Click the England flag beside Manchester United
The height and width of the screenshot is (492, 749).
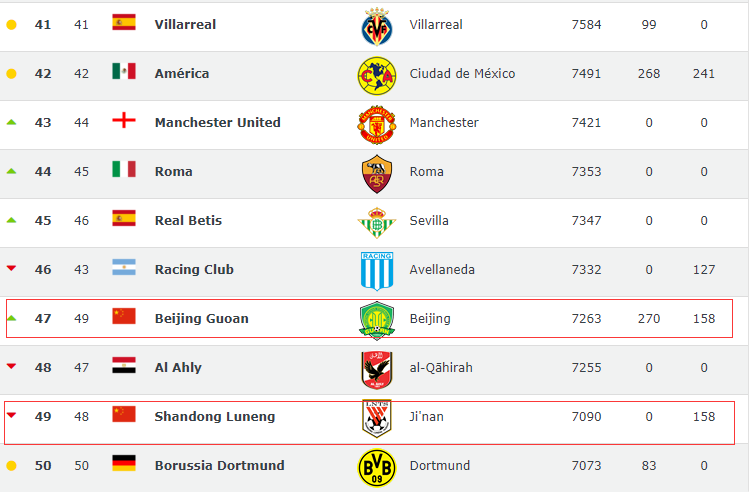[124, 120]
